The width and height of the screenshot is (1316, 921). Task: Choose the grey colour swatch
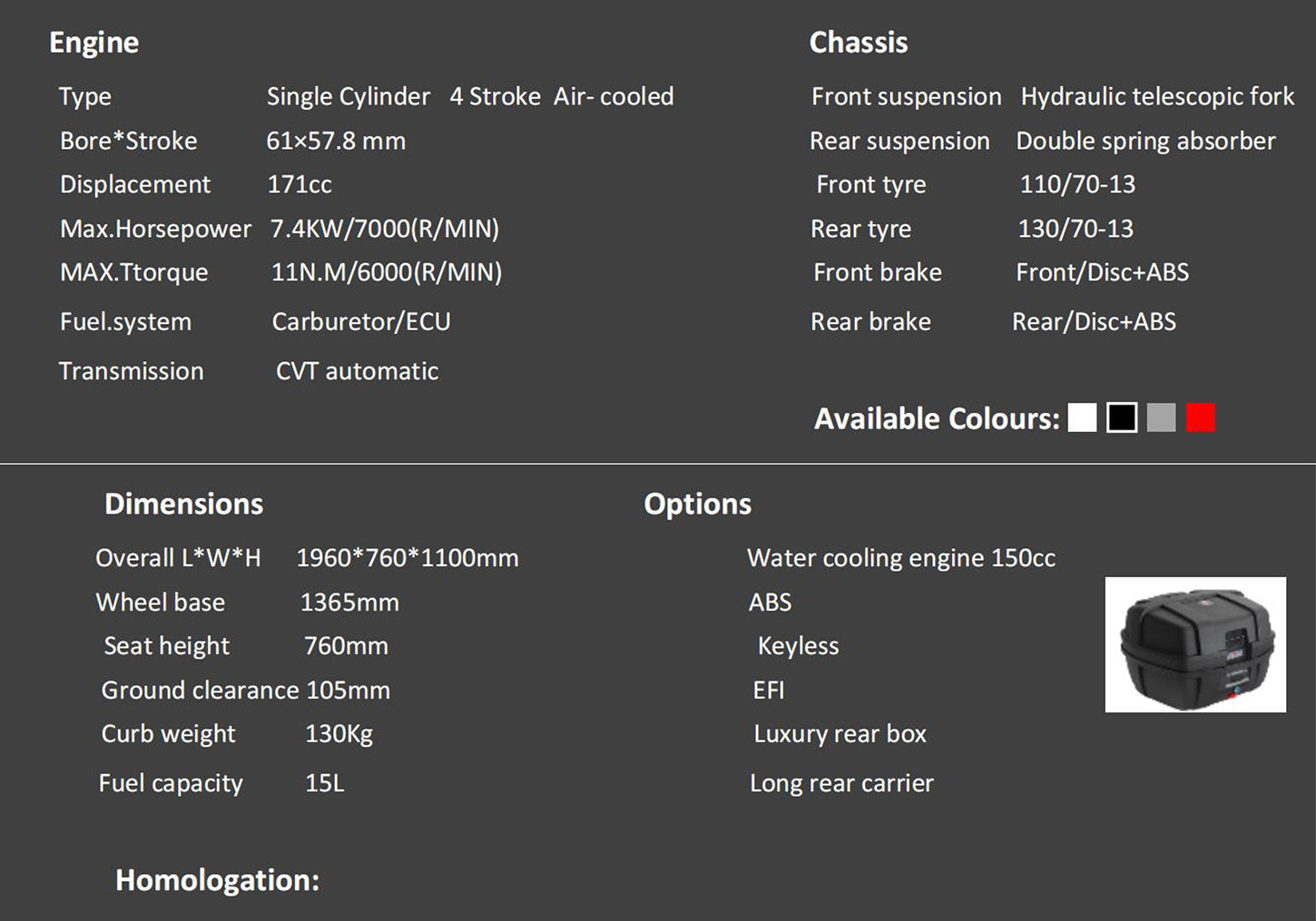point(1161,417)
